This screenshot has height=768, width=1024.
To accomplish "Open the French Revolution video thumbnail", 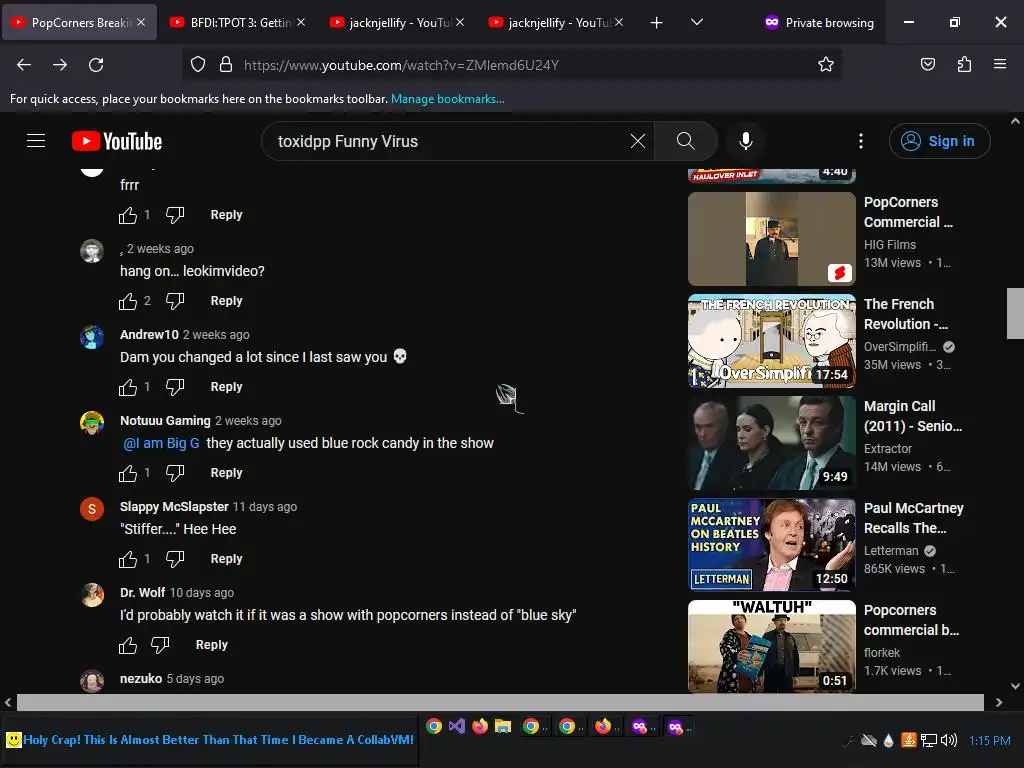I will (x=771, y=341).
